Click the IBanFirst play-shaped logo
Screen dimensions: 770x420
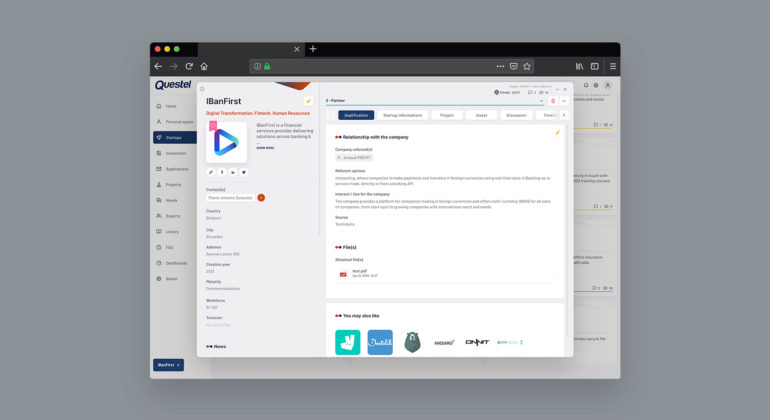click(226, 142)
